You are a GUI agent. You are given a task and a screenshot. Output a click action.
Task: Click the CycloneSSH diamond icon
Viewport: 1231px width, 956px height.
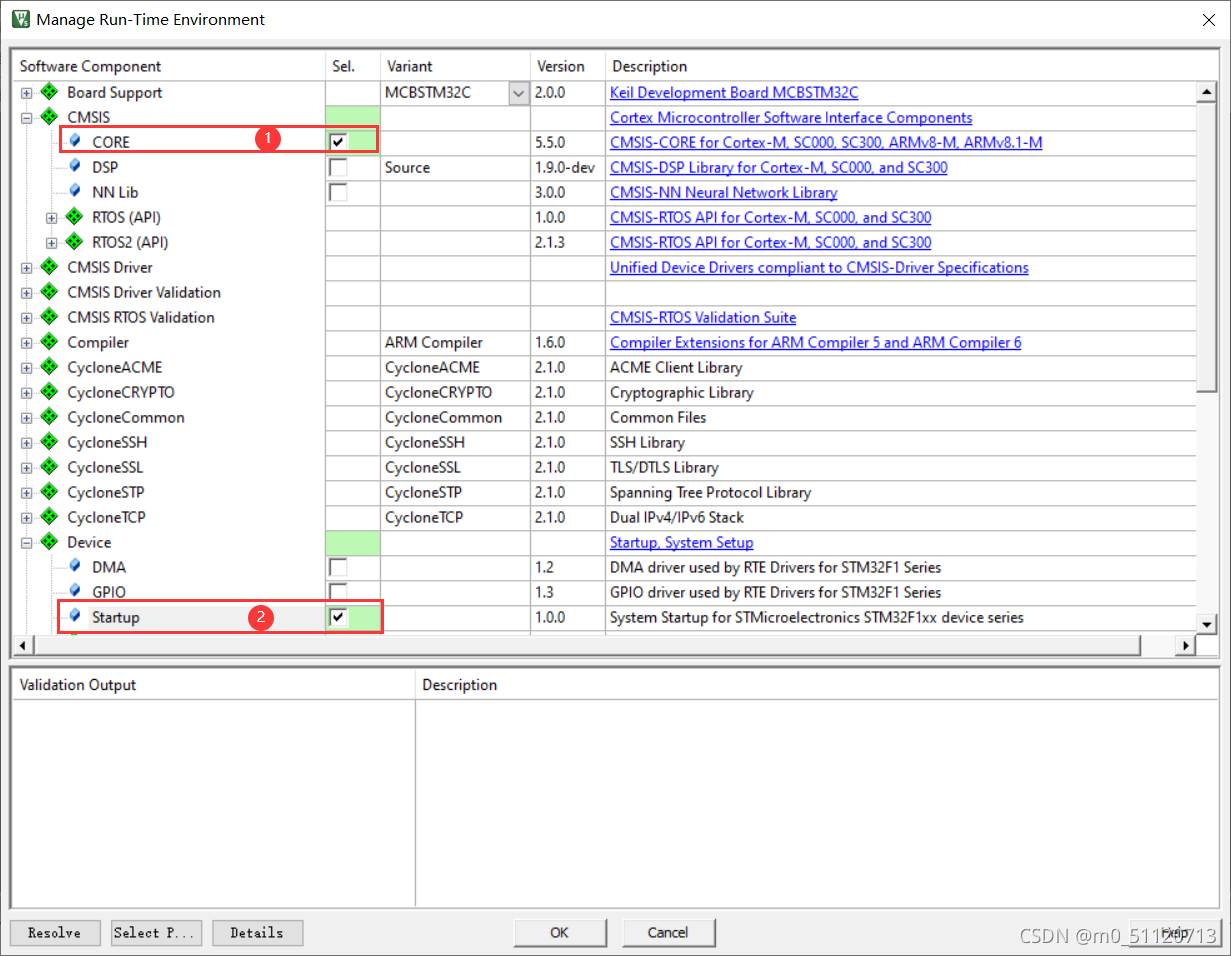tap(49, 442)
